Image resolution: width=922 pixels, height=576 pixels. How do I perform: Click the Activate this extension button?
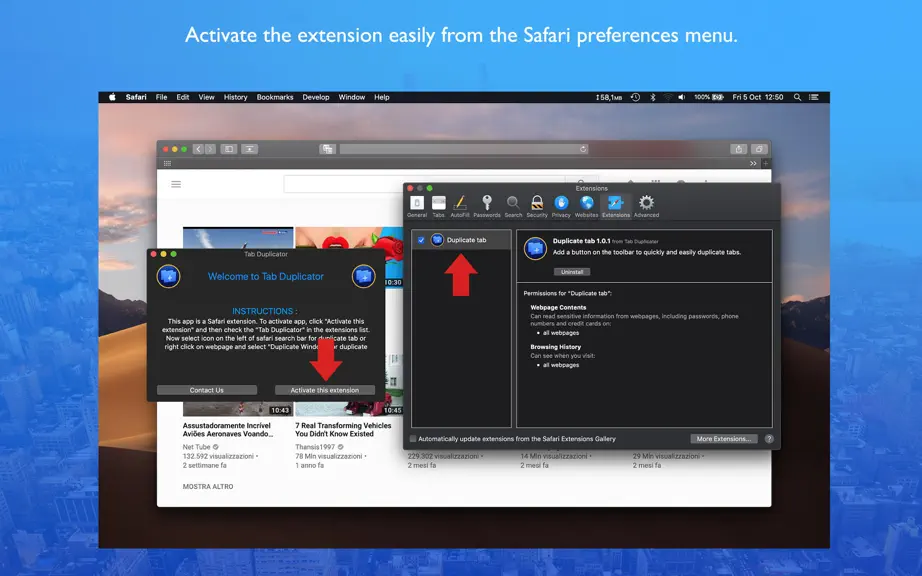325,390
